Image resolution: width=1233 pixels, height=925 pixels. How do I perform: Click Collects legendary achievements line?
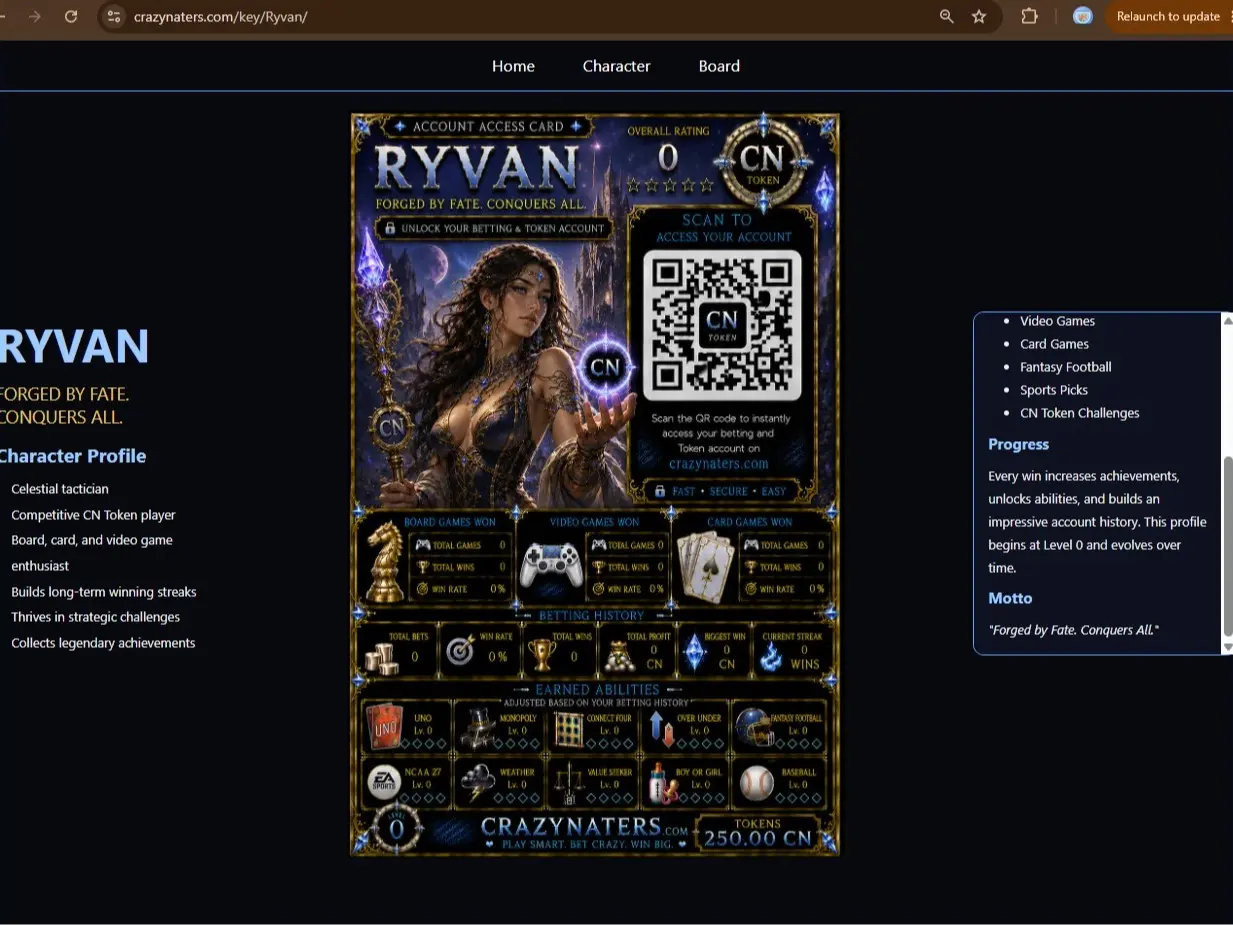pos(103,643)
